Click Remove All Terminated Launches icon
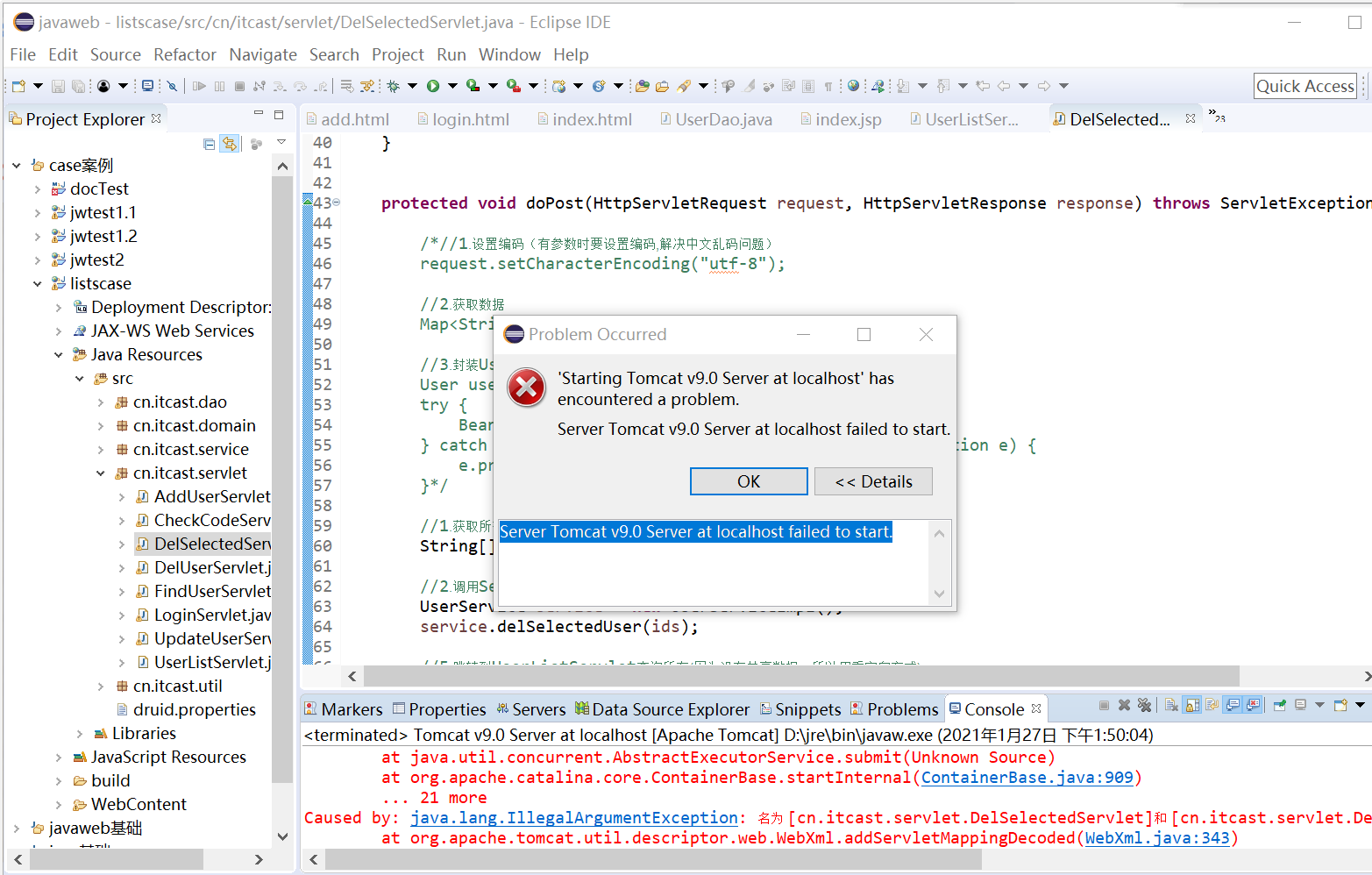This screenshot has width=1372, height=875. [x=1144, y=705]
